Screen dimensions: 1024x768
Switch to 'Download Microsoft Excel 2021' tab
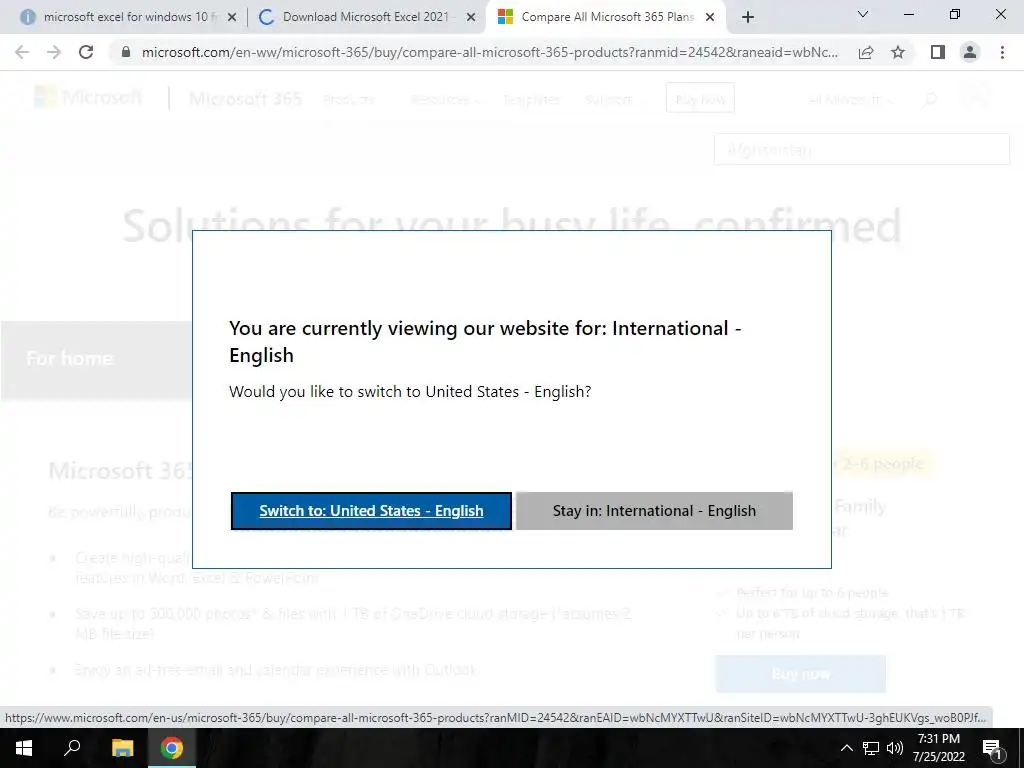tap(366, 17)
